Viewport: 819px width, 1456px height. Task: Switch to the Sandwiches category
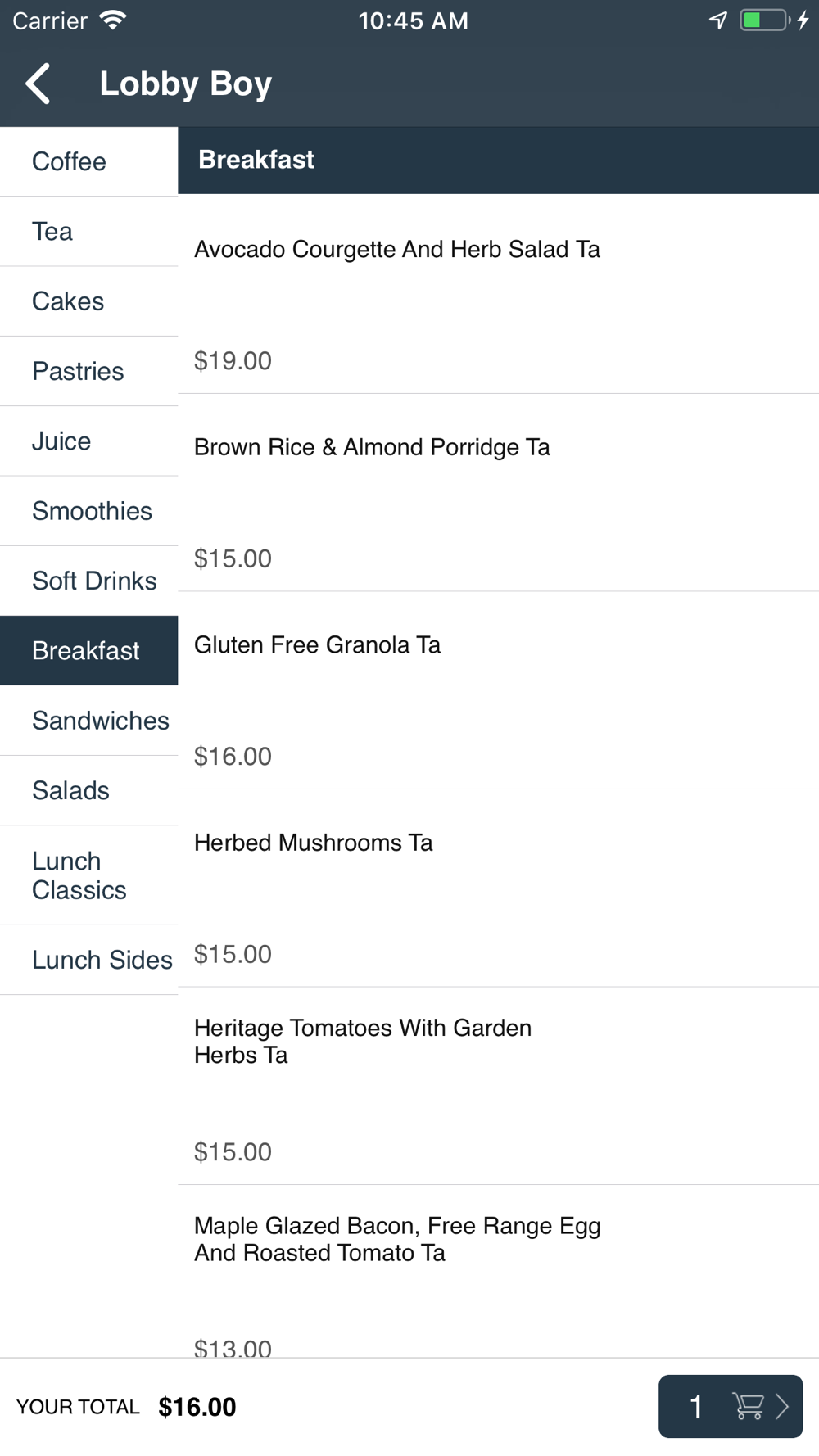pyautogui.click(x=88, y=721)
